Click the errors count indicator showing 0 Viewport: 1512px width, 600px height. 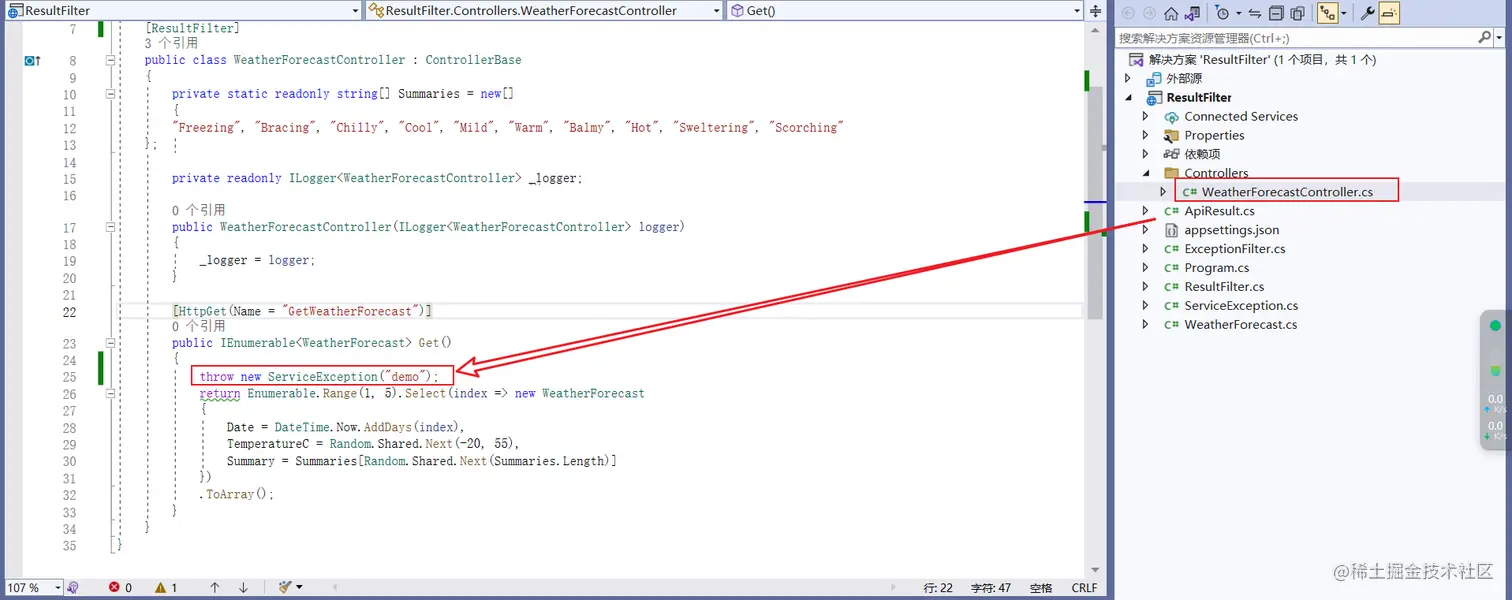click(120, 588)
